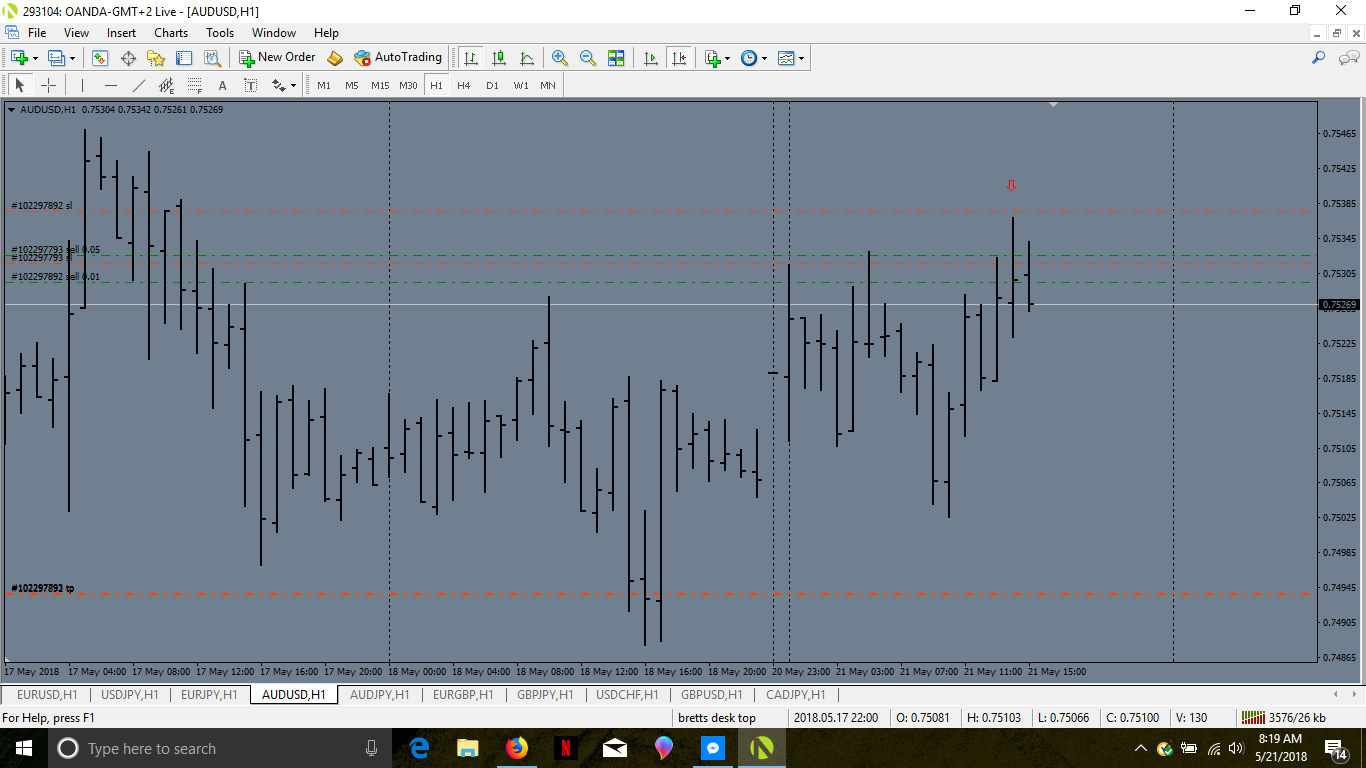1366x768 pixels.
Task: Select the Fibonacci retracement drawing tool
Action: pos(195,86)
